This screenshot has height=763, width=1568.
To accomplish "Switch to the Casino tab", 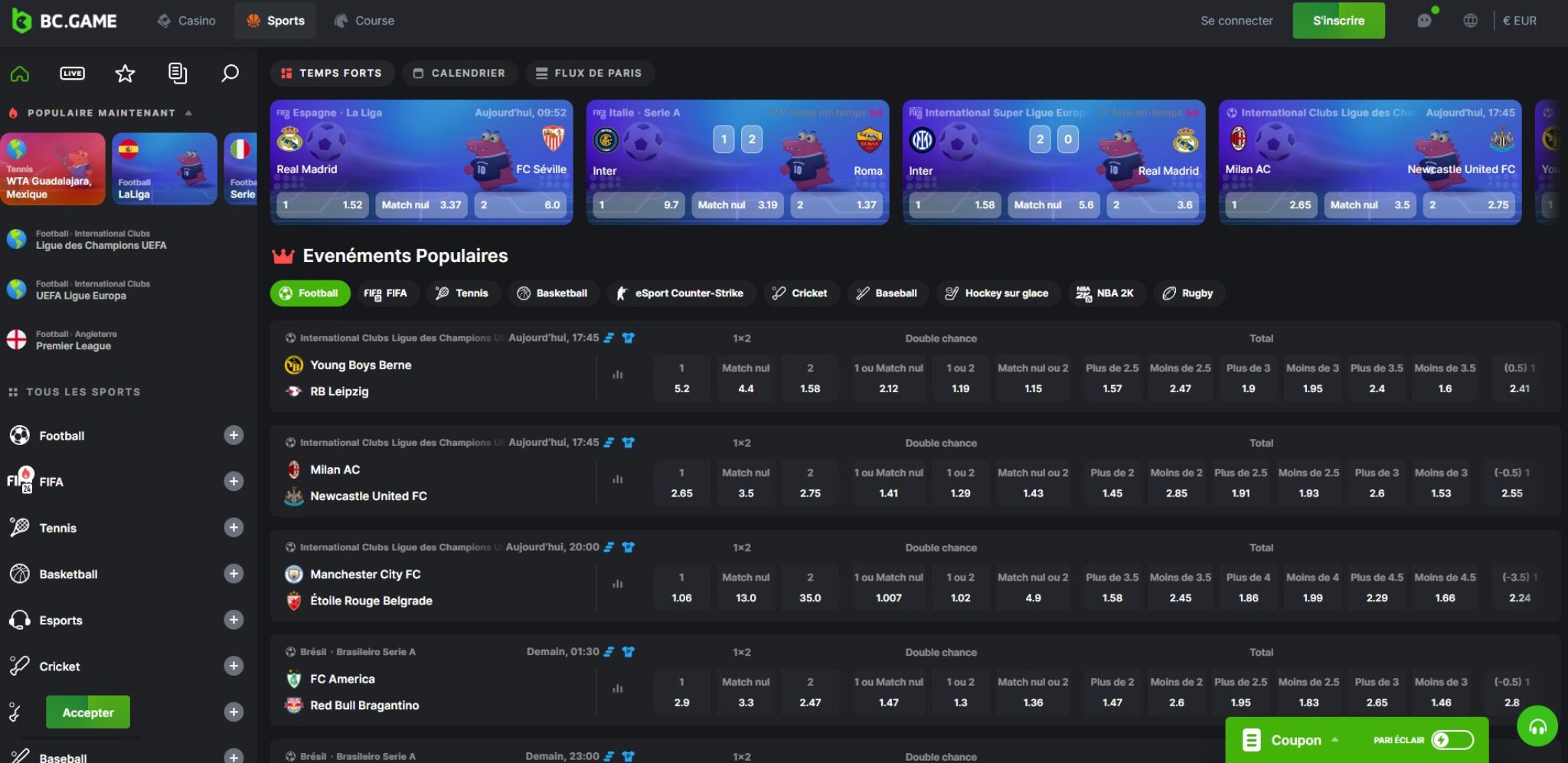I will tap(186, 21).
